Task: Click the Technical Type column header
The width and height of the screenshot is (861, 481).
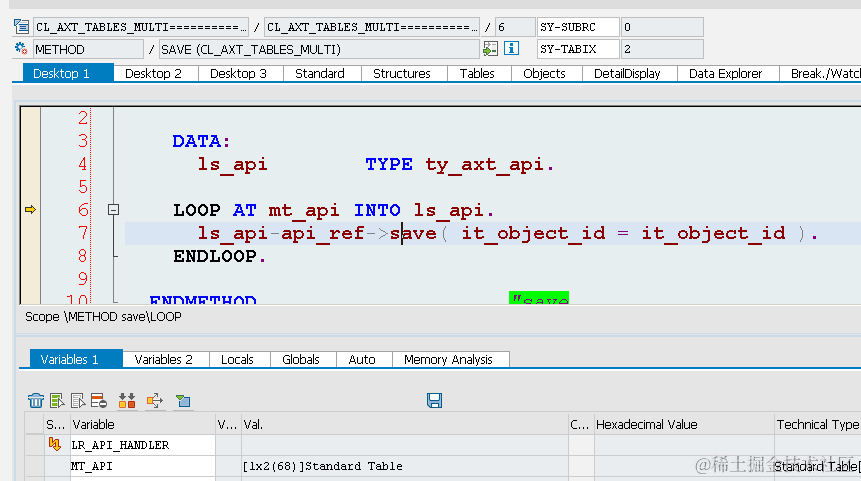Action: point(818,424)
